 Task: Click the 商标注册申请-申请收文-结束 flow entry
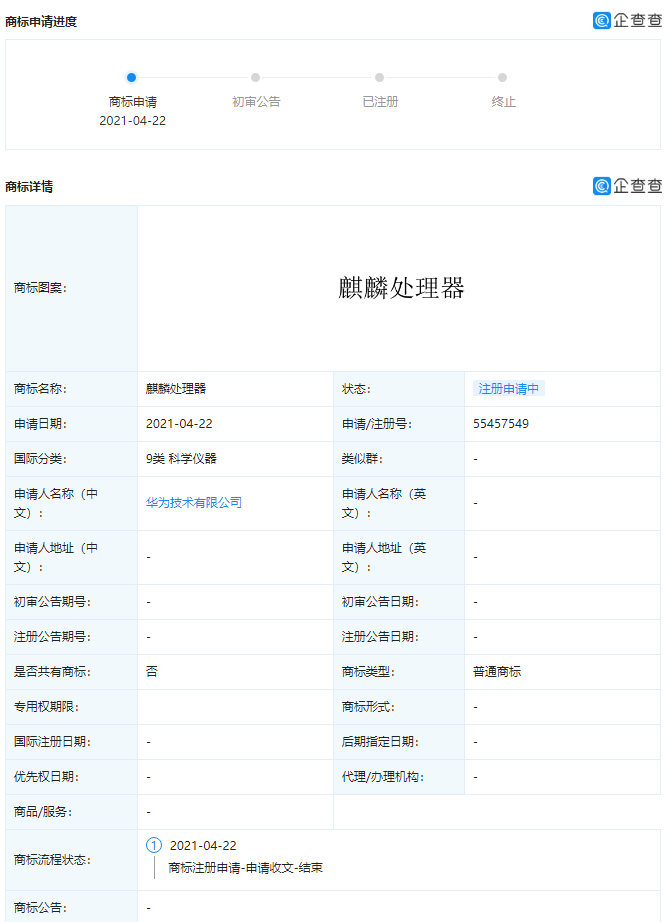[x=245, y=867]
